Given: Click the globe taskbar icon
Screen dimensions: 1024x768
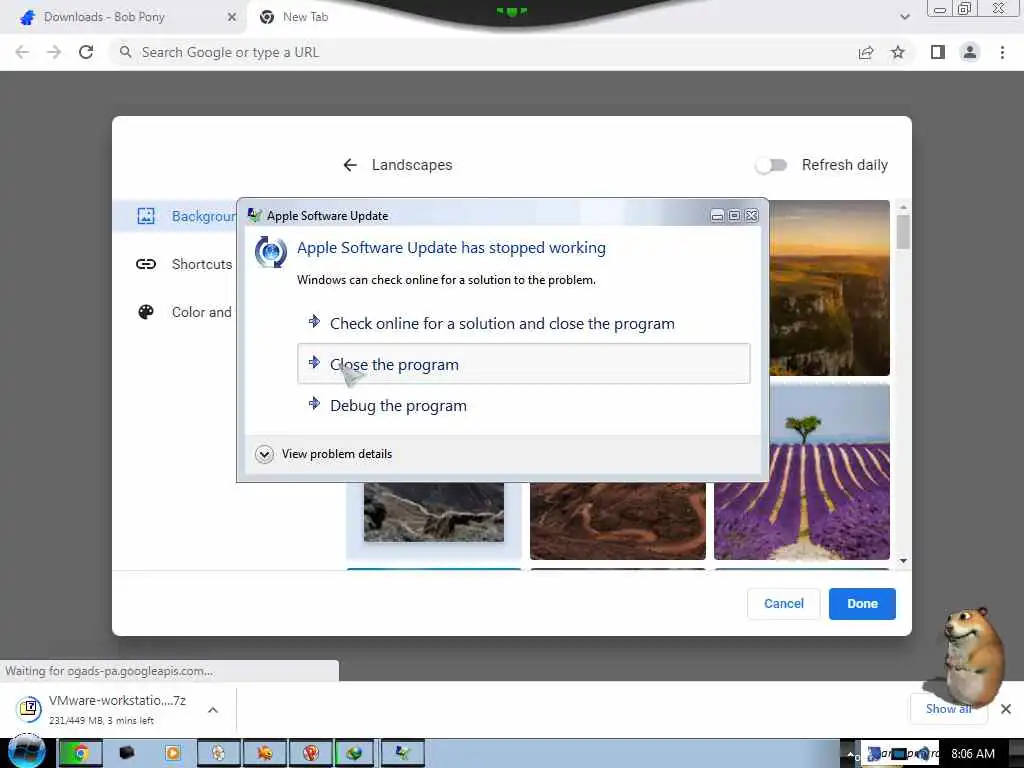Looking at the screenshot, I should tap(355, 754).
